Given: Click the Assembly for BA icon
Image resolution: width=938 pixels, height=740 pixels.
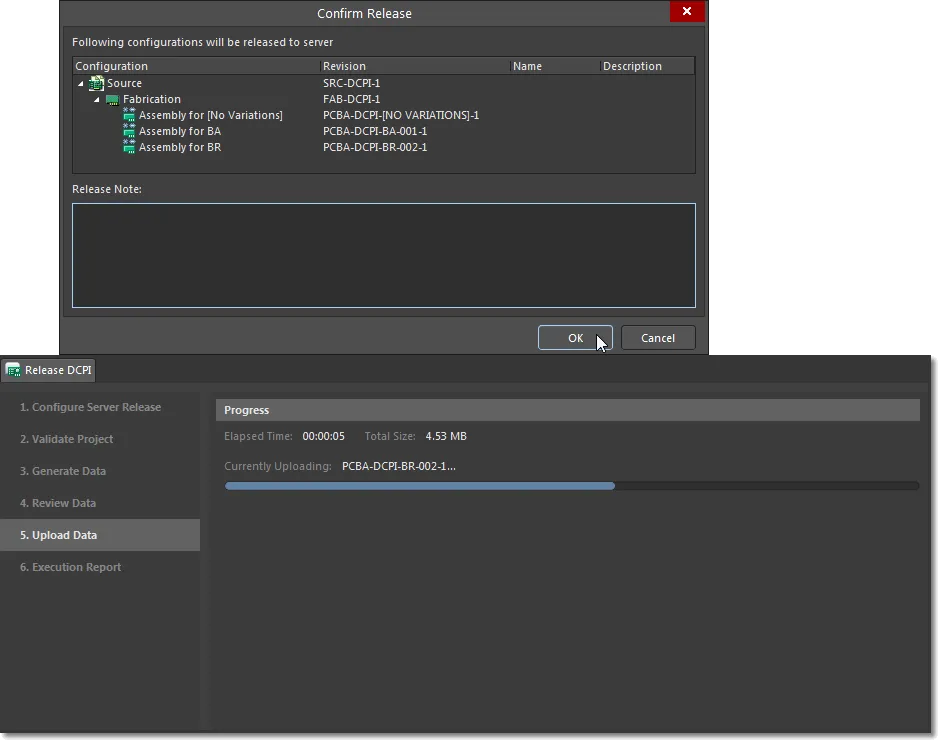Looking at the screenshot, I should [x=129, y=131].
